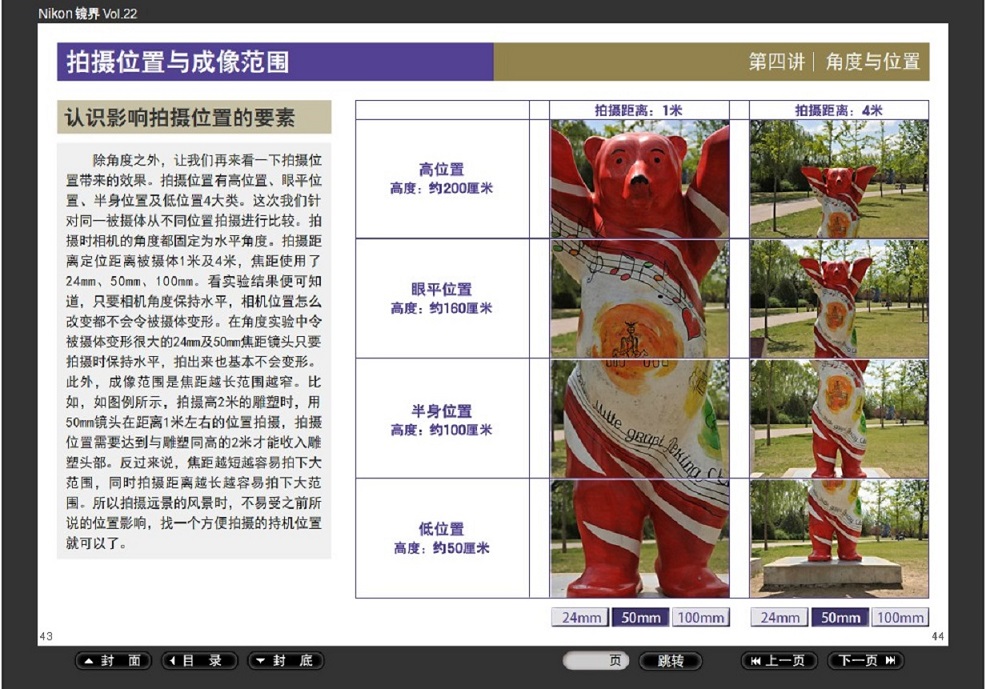
Task: Open the 高位置 bear photo at 4米
Action: (x=838, y=179)
